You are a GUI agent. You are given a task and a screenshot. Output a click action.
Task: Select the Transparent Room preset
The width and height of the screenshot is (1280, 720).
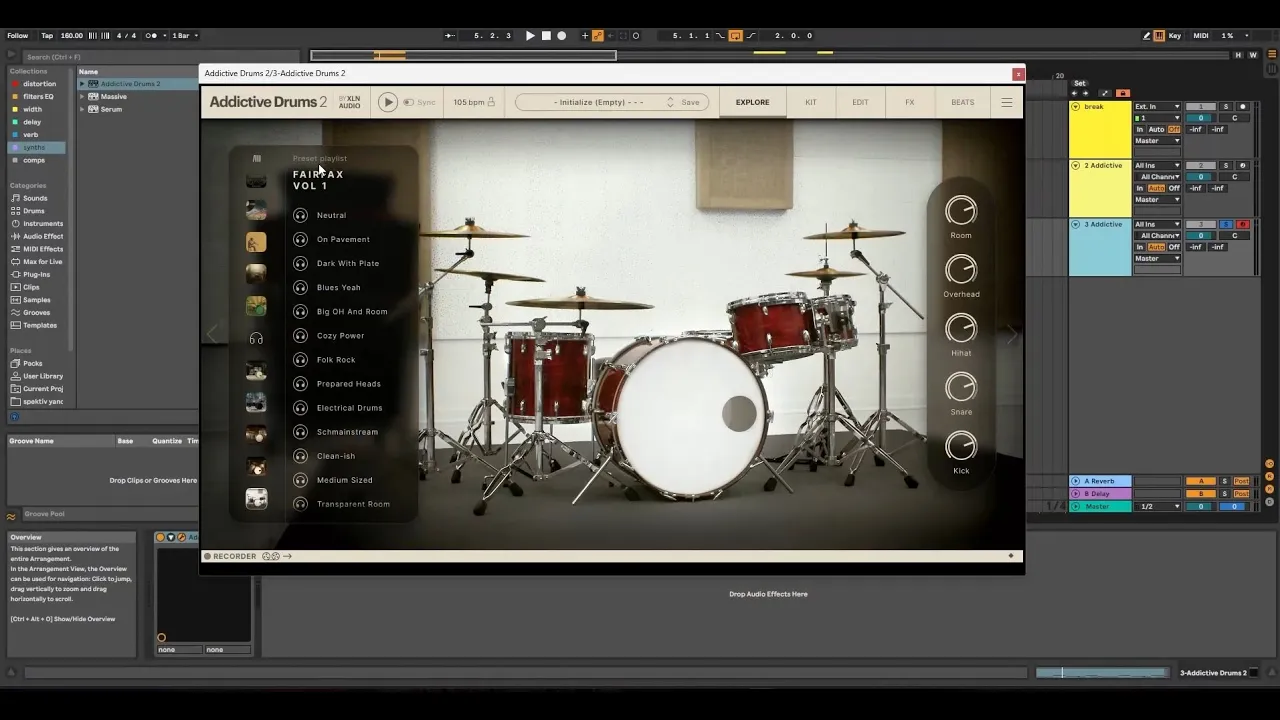coord(353,504)
